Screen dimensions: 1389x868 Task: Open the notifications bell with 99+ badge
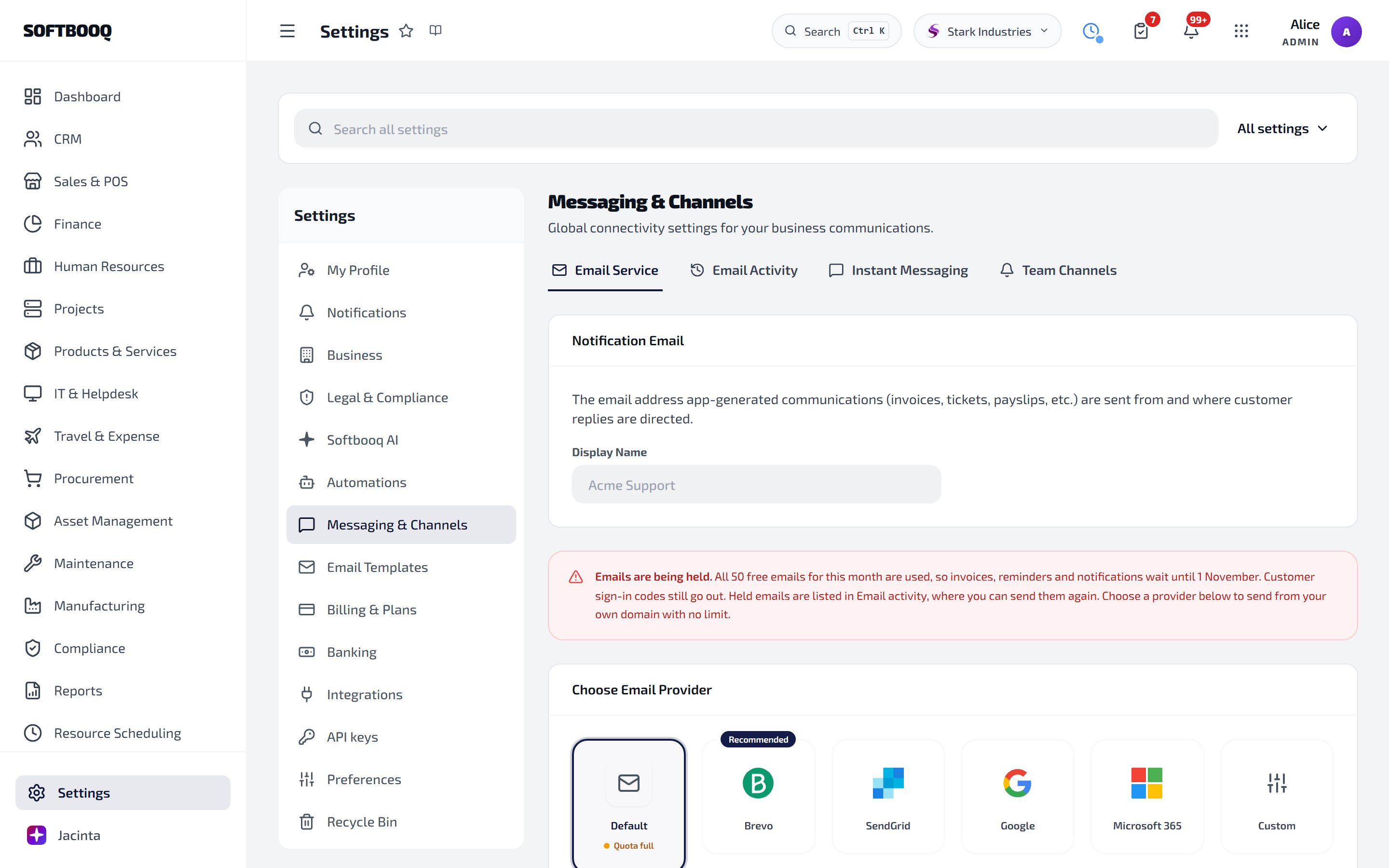click(x=1191, y=31)
